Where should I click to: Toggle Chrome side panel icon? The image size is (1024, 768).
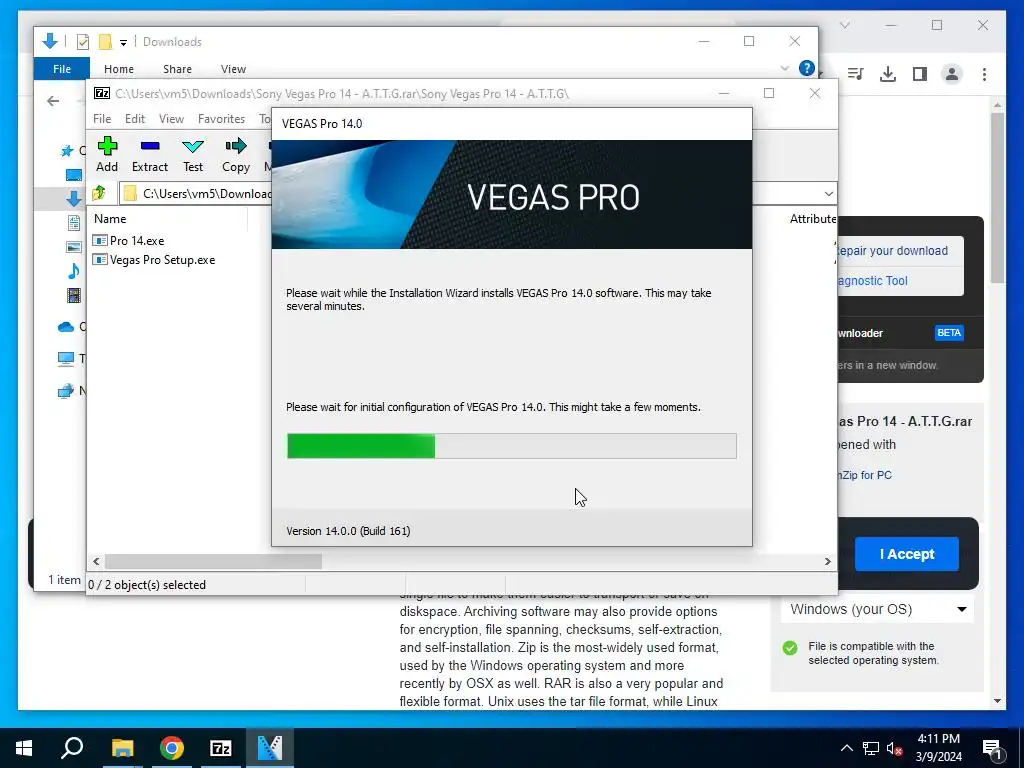tap(920, 74)
